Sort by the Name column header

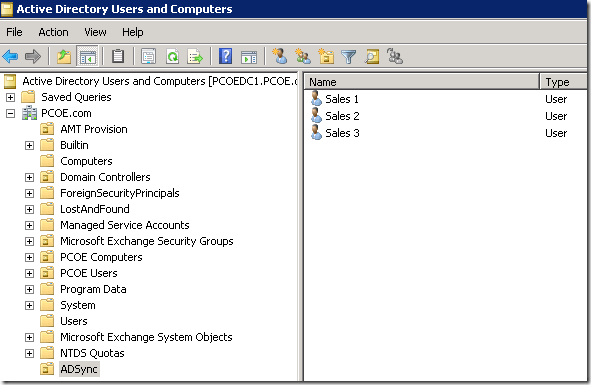click(422, 82)
